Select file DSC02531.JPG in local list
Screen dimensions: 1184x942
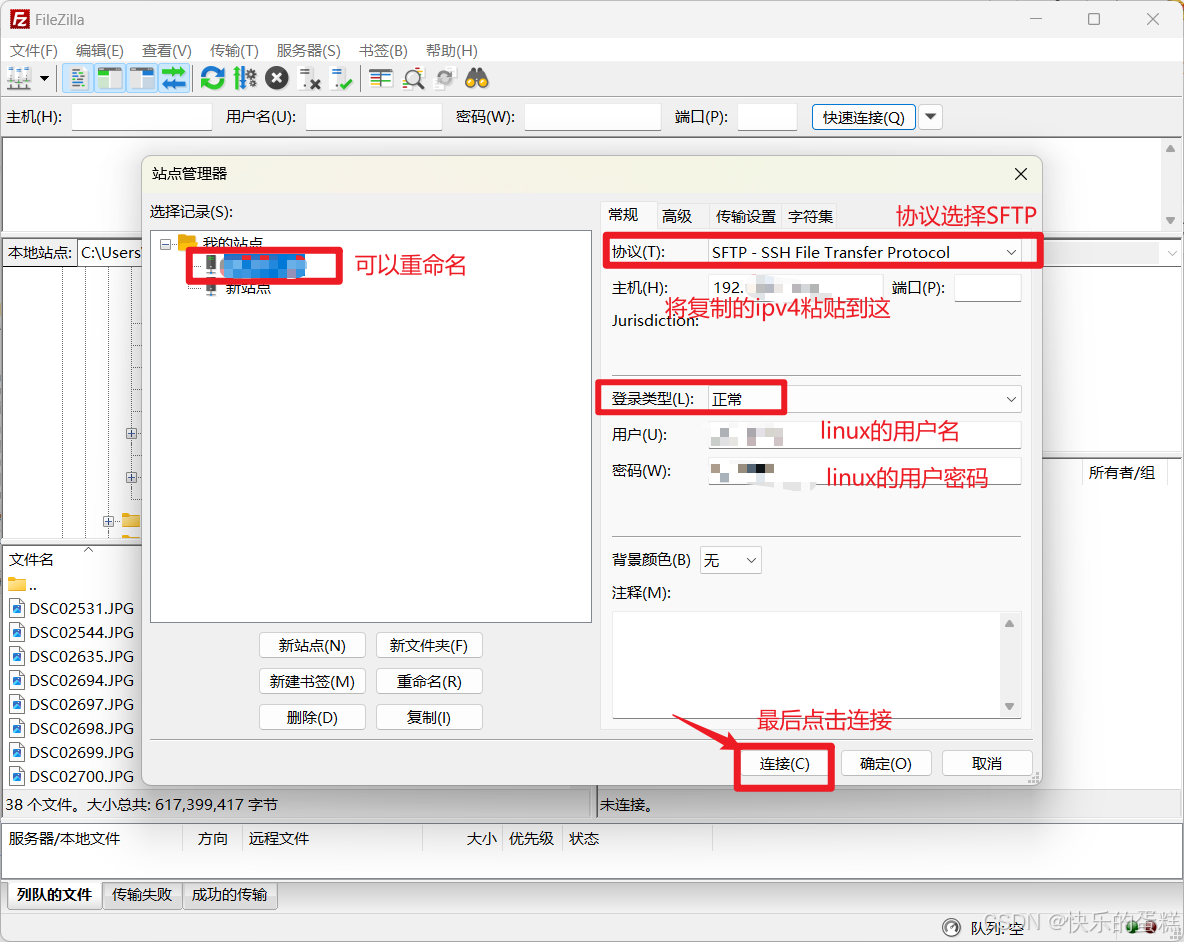point(74,608)
